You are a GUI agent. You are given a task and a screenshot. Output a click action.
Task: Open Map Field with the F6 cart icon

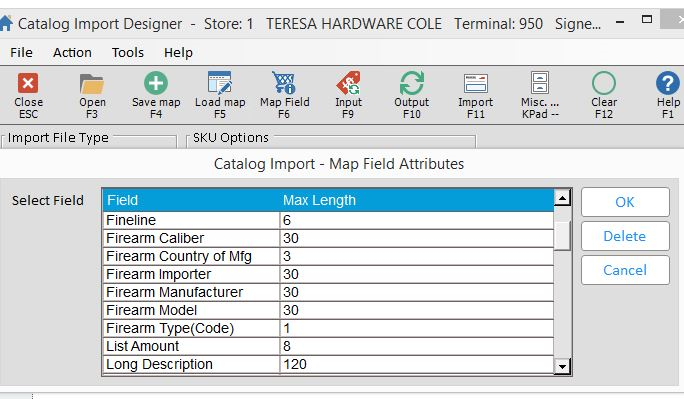tap(284, 83)
